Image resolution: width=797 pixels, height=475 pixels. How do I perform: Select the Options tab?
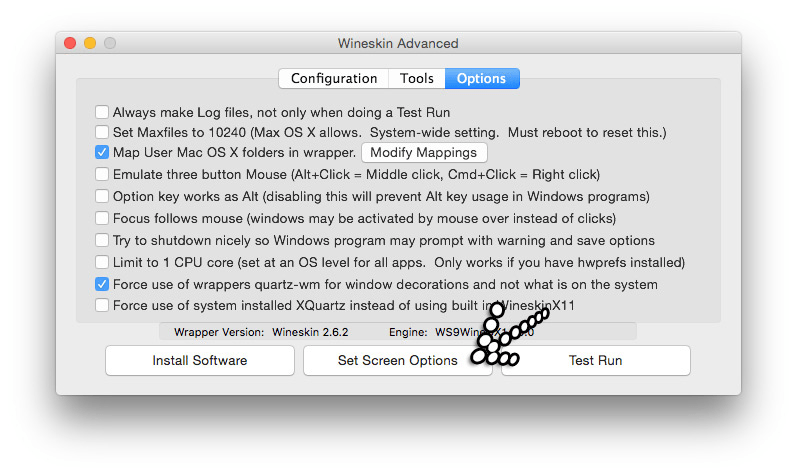pos(482,78)
